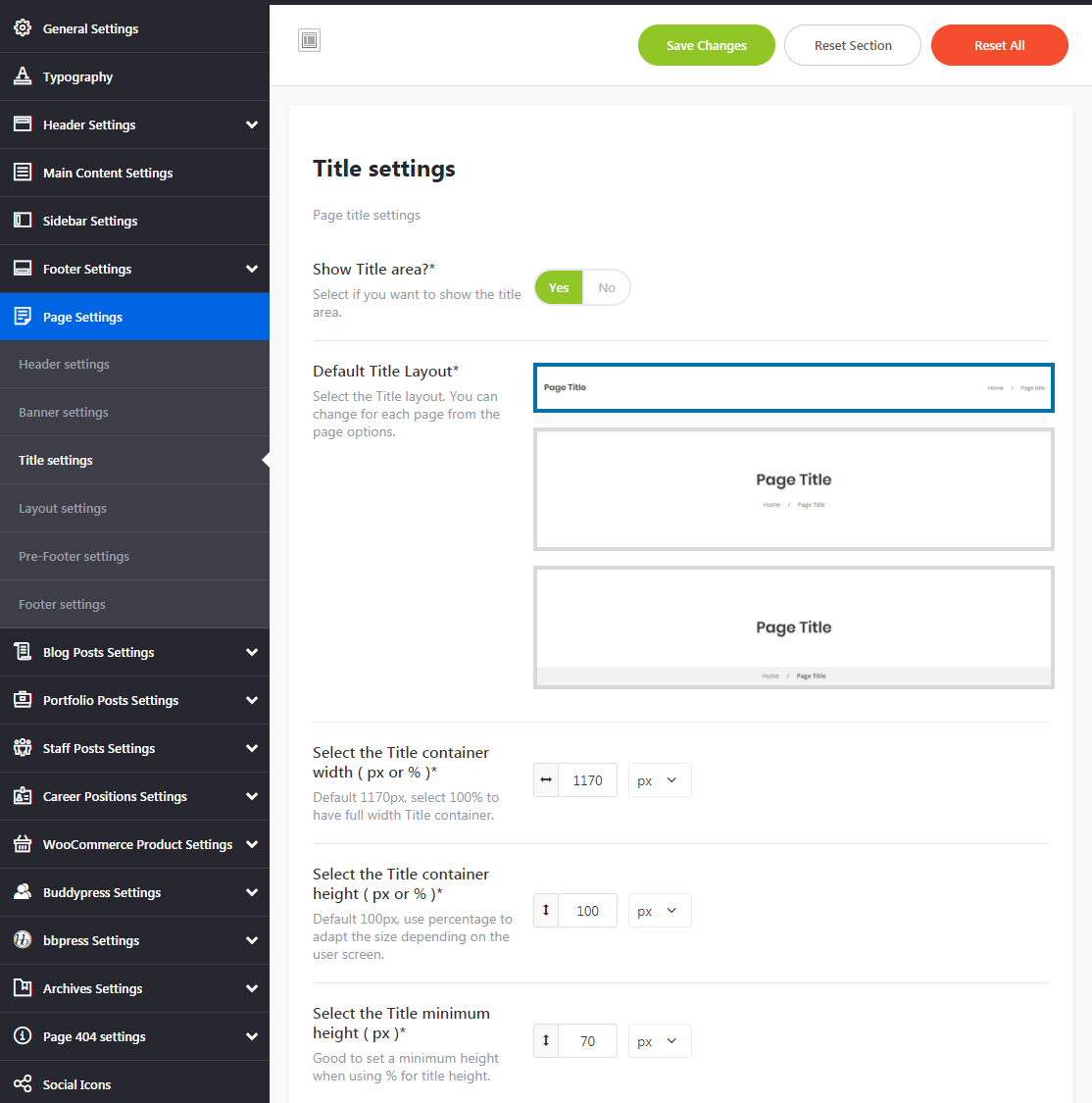Viewport: 1092px width, 1103px height.
Task: Click the Typography letter icon
Action: (x=23, y=76)
